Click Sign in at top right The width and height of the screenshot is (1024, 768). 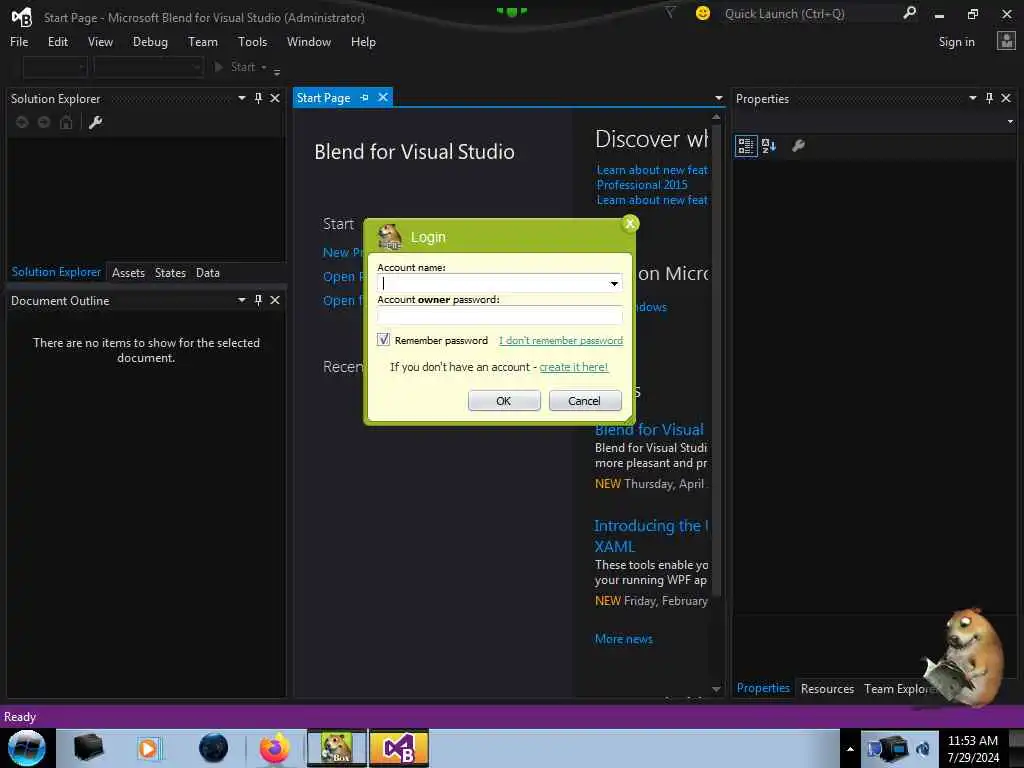point(956,42)
